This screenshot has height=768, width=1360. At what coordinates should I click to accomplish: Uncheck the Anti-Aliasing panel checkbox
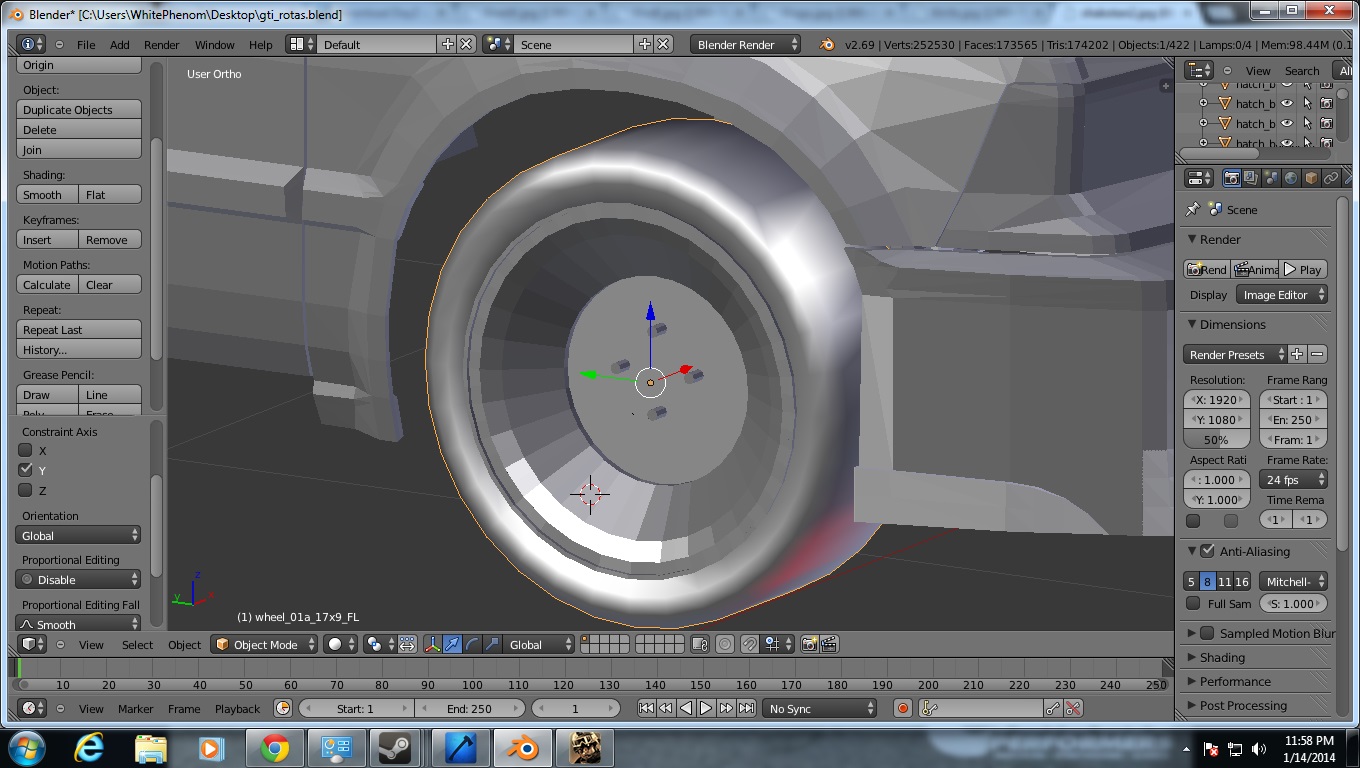(x=1207, y=551)
